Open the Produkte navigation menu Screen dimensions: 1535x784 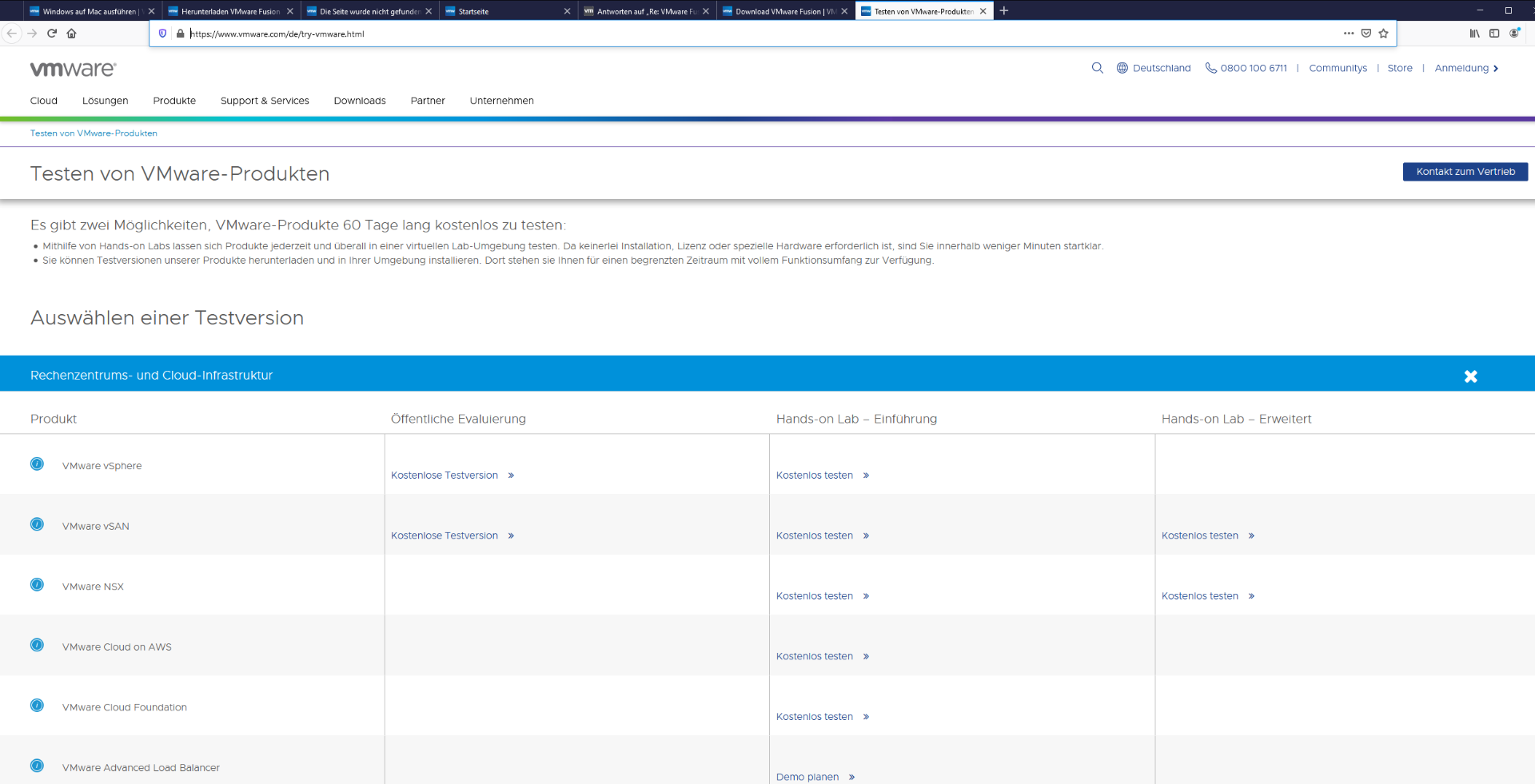tap(174, 101)
